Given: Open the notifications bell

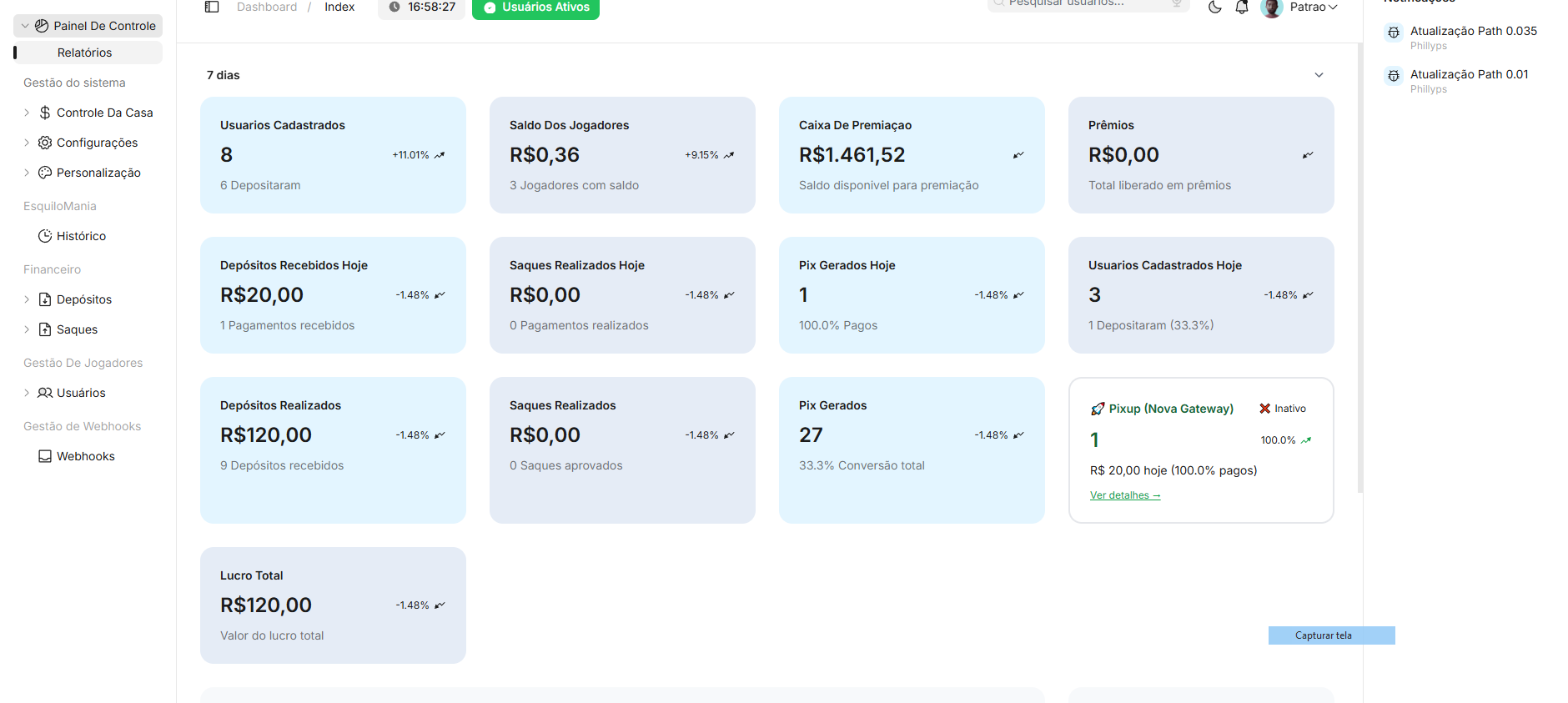Looking at the screenshot, I should (1242, 7).
